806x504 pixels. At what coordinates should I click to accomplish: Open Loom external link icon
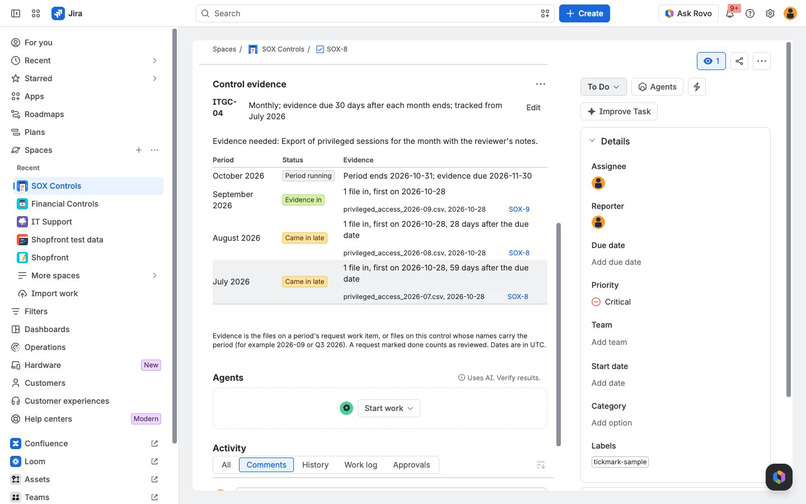(x=154, y=461)
